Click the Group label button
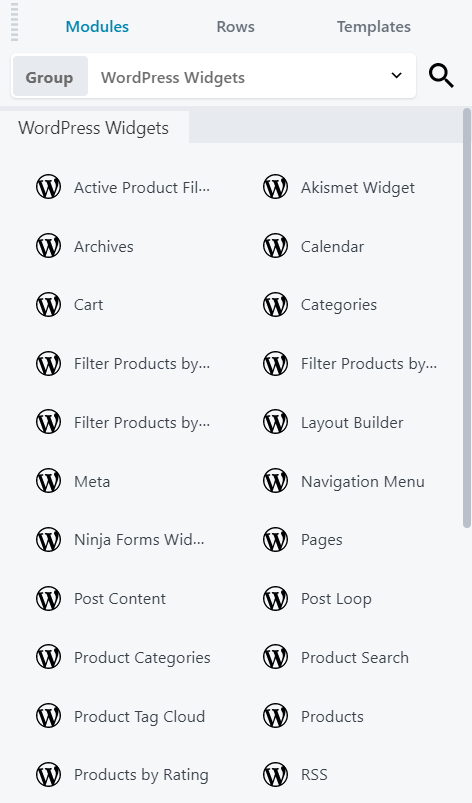472x803 pixels. pos(50,76)
